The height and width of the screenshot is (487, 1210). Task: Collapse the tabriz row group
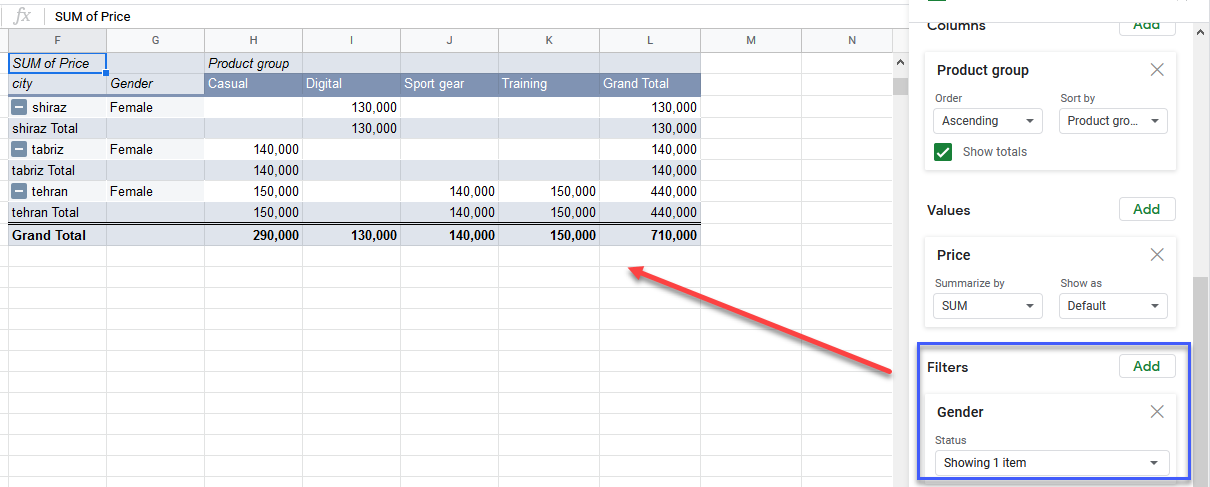coord(19,149)
